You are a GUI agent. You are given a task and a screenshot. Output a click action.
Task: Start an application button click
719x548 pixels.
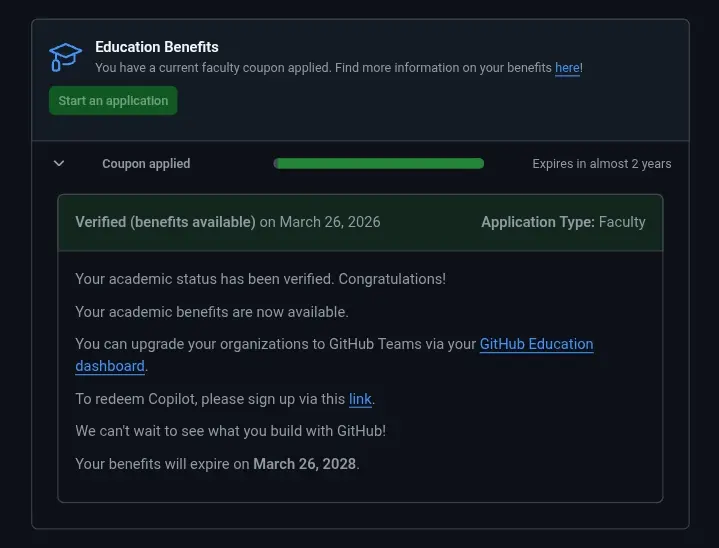pyautogui.click(x=113, y=100)
